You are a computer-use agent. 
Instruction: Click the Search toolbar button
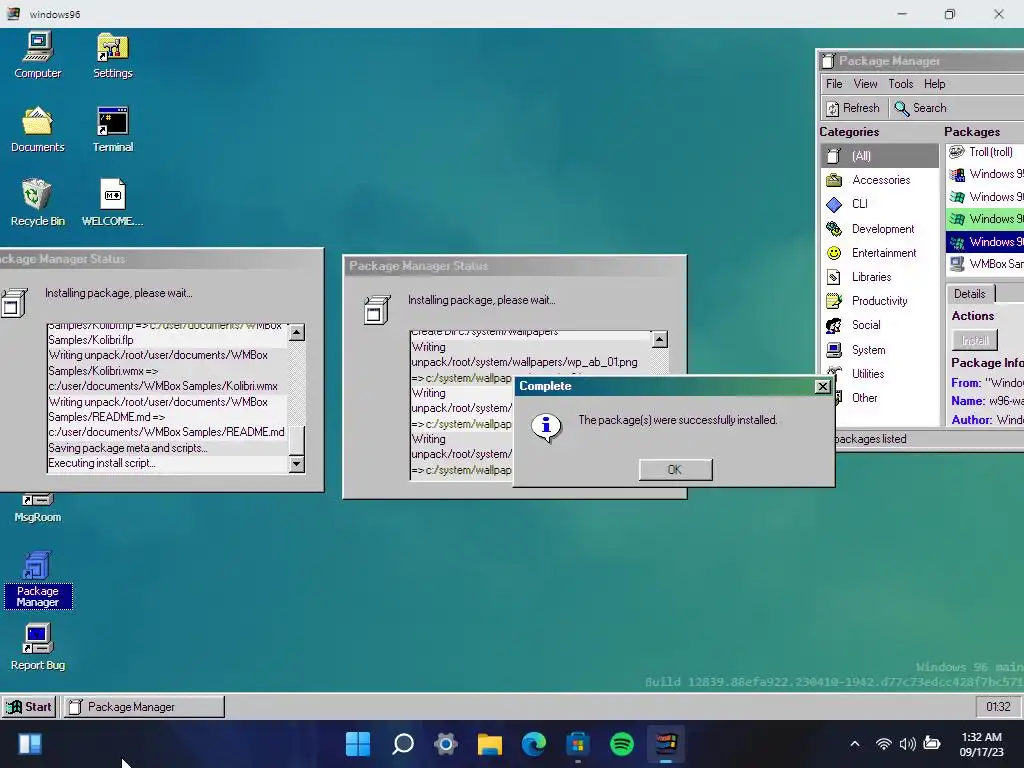click(x=921, y=108)
